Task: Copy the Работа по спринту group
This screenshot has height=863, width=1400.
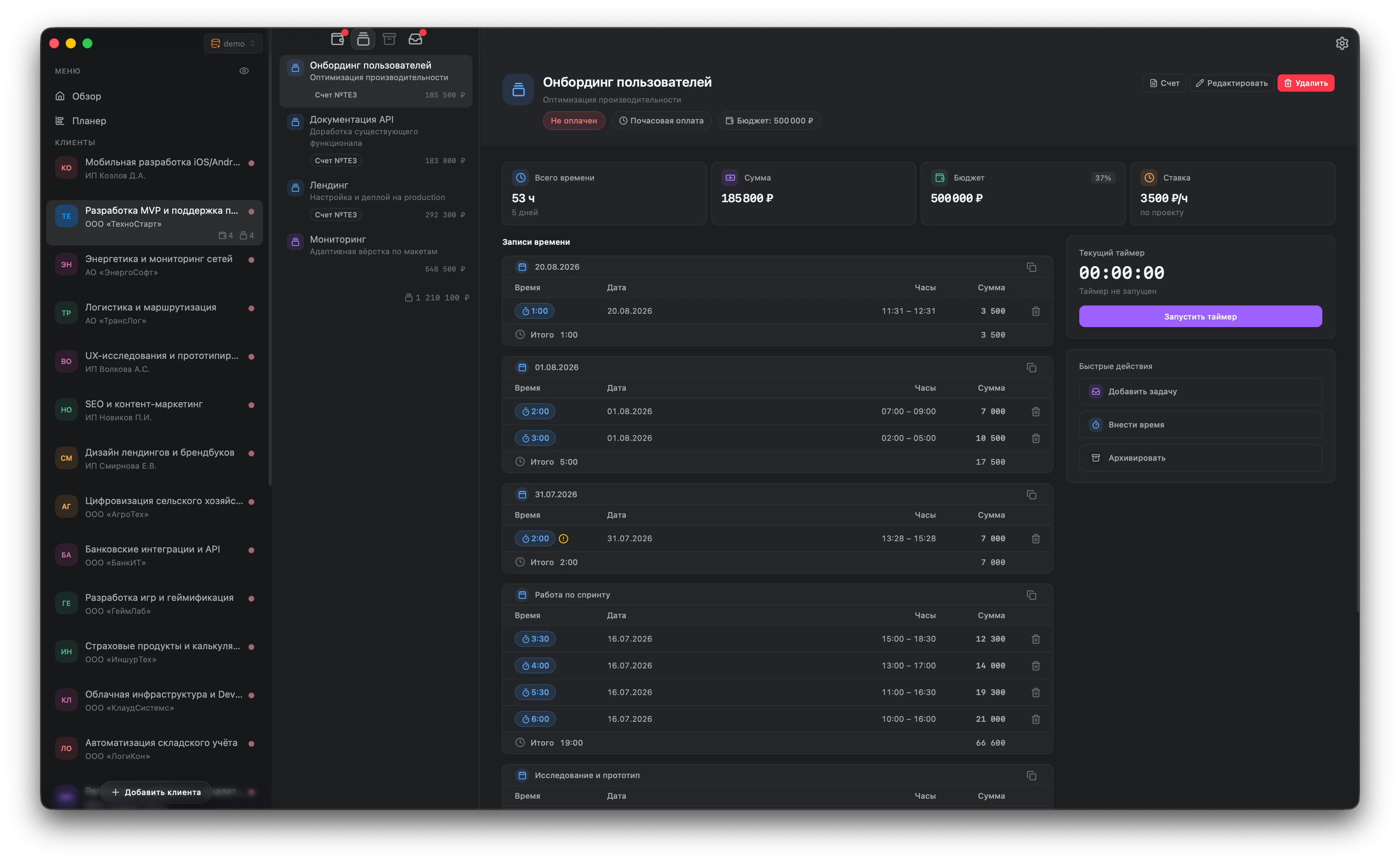Action: point(1031,595)
